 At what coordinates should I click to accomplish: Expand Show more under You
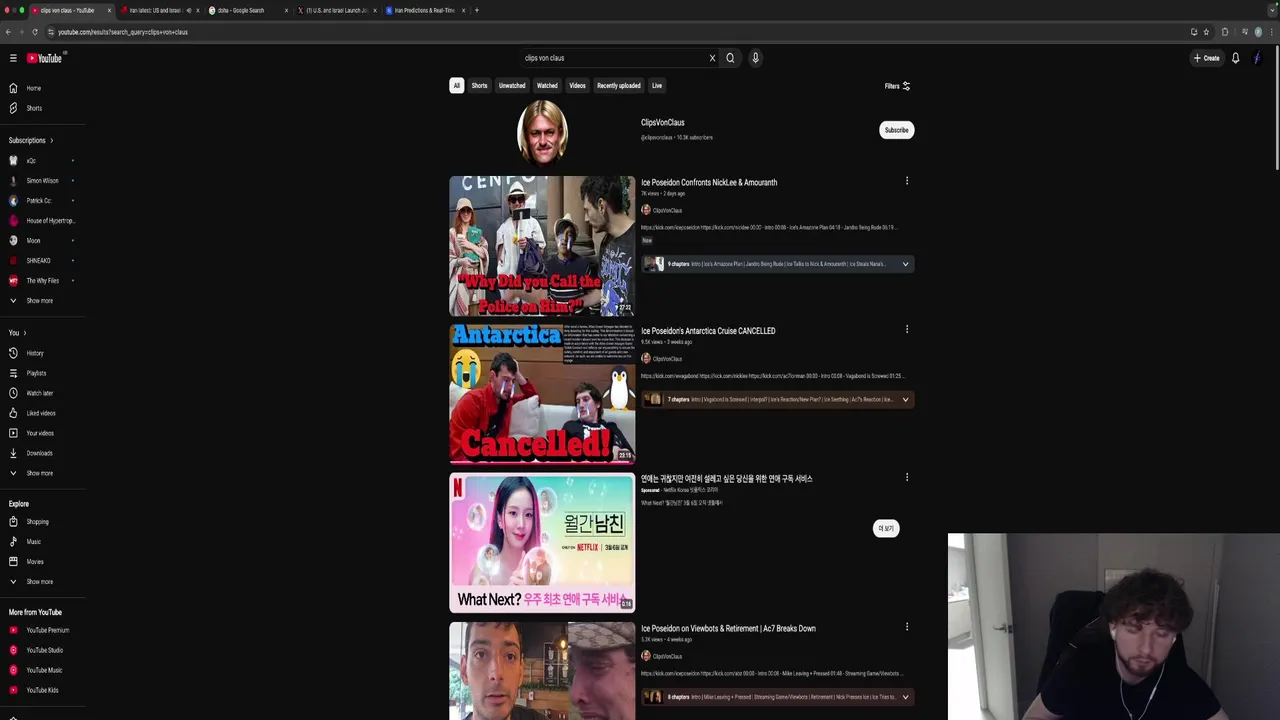[39, 473]
